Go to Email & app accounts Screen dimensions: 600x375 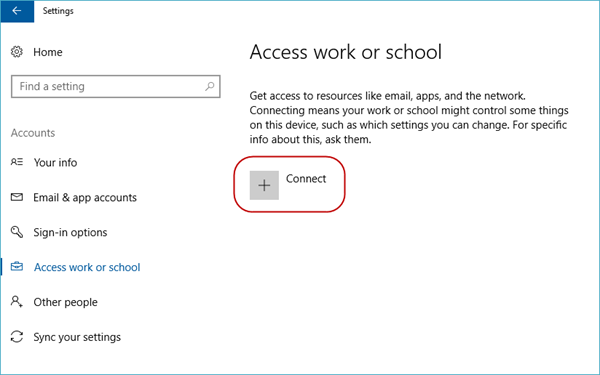coord(85,197)
